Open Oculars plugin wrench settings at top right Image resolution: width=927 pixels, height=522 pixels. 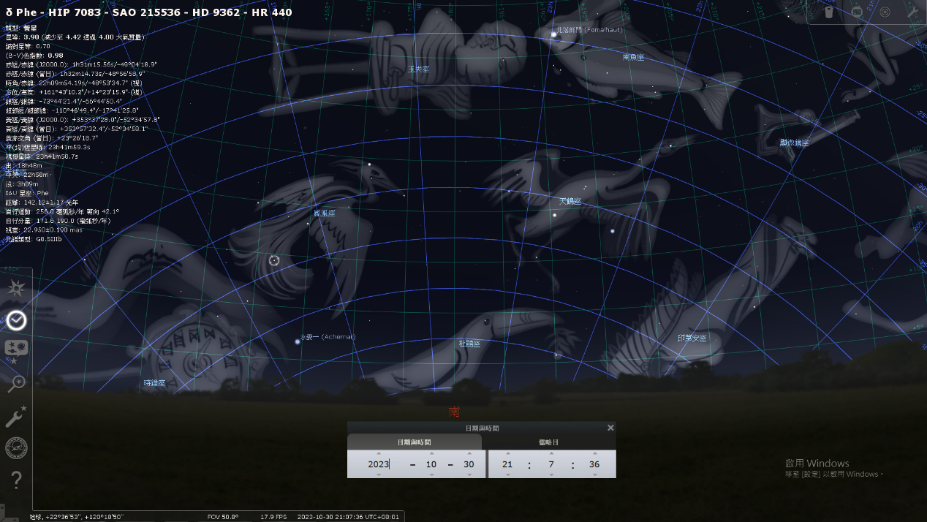(x=911, y=12)
